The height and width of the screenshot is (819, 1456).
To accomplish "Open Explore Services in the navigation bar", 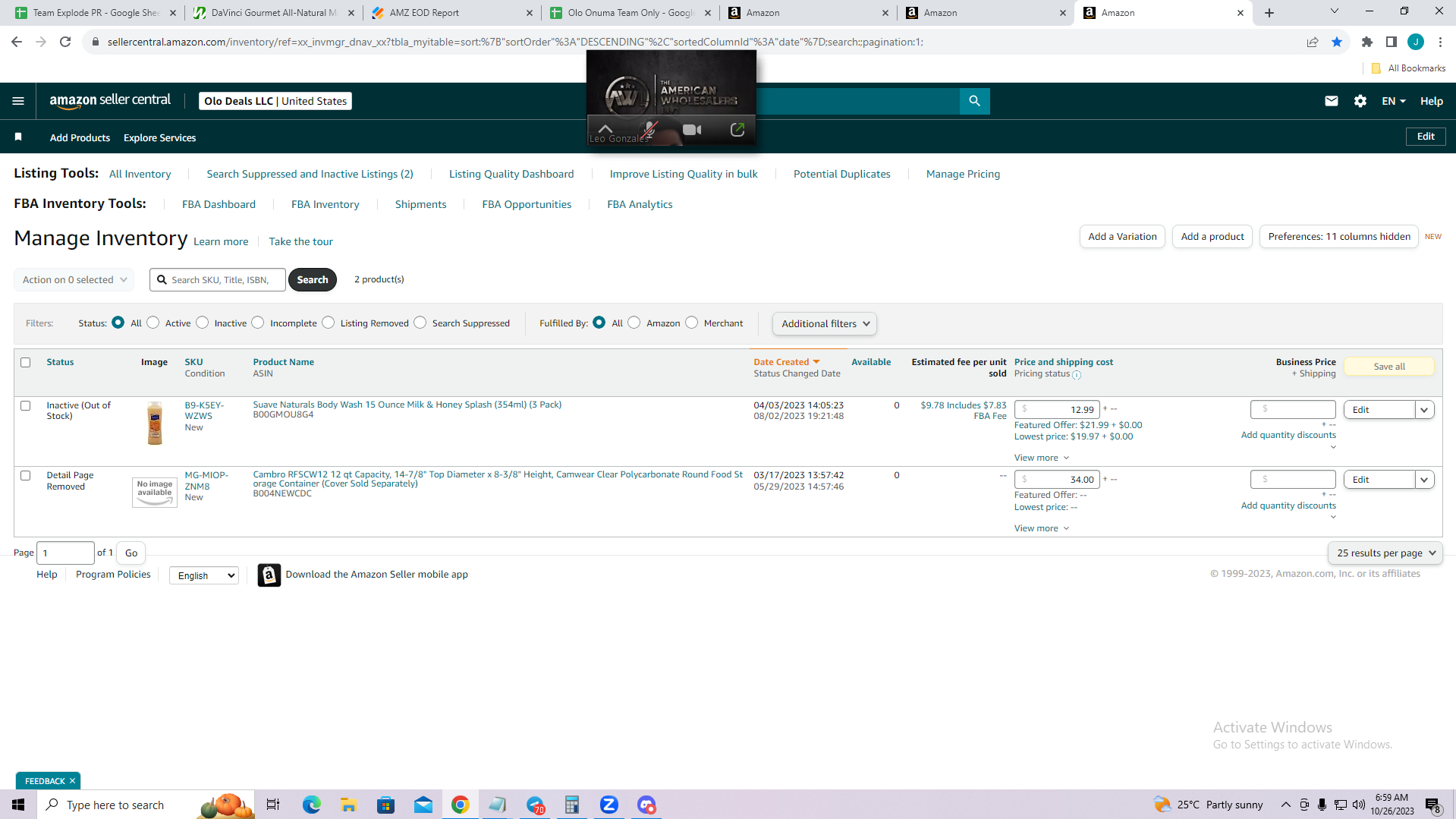I will 159,137.
